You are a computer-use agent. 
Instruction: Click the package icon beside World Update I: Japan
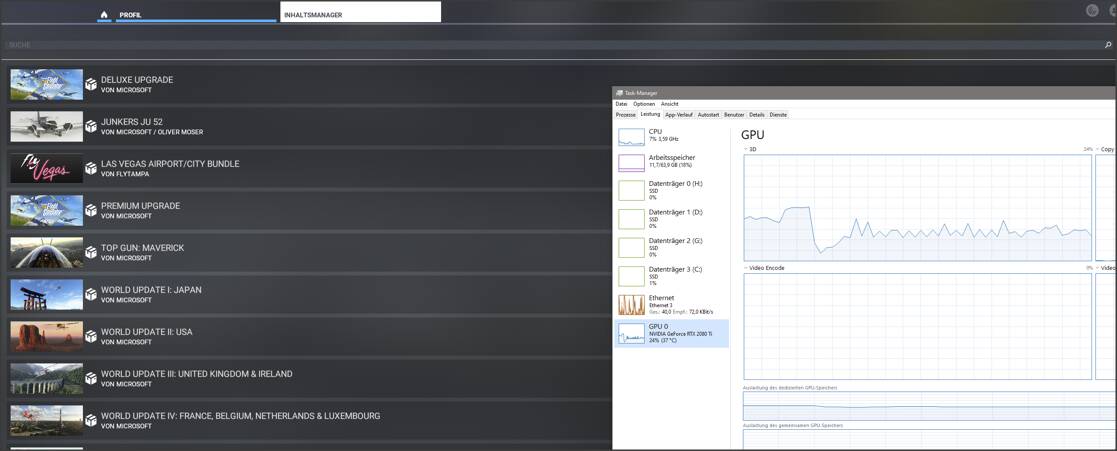(x=90, y=295)
